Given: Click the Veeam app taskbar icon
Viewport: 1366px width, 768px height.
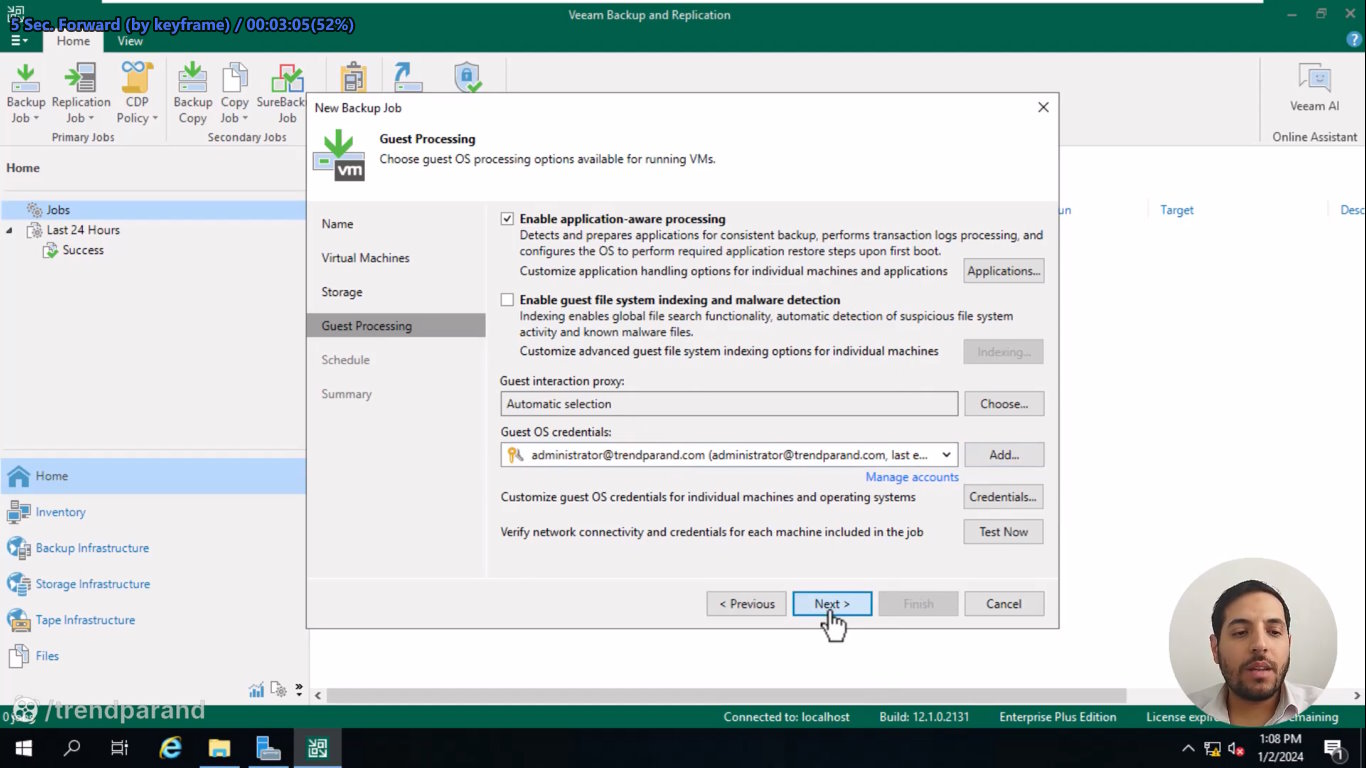Looking at the screenshot, I should click(317, 748).
